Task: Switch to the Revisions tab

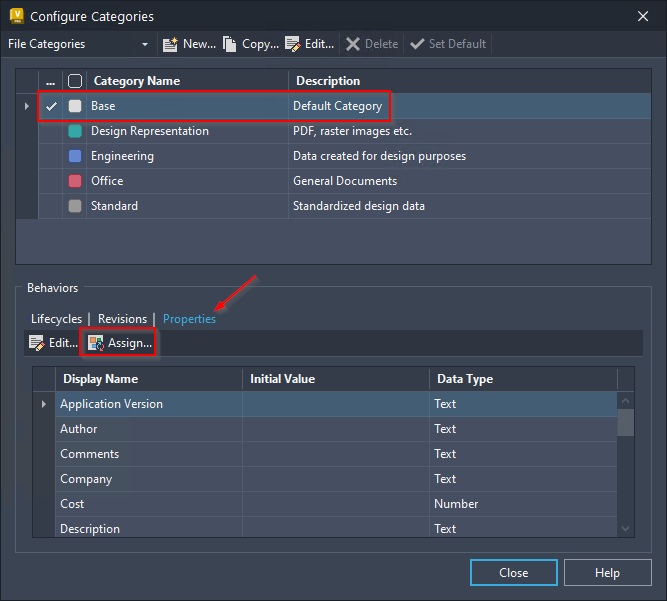Action: pyautogui.click(x=122, y=319)
